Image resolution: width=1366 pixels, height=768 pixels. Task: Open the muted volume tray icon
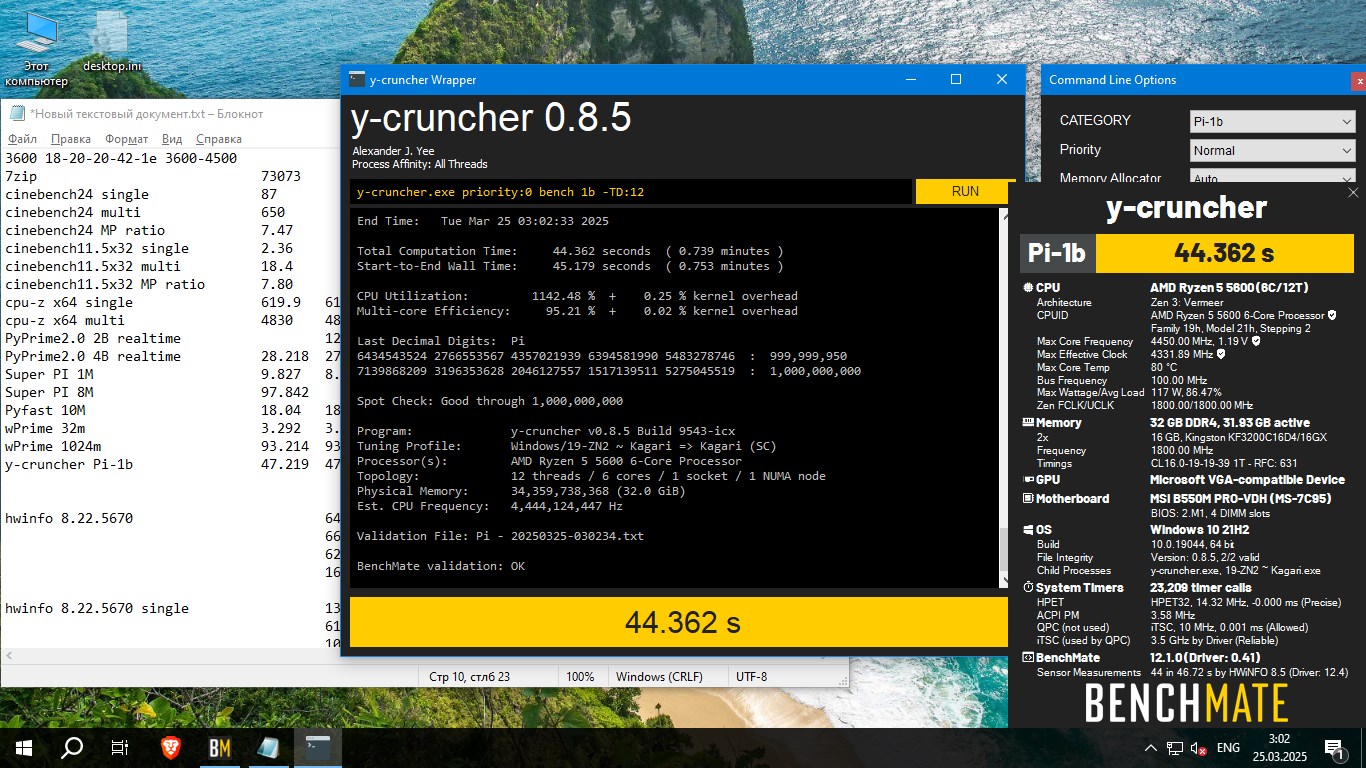(x=1197, y=748)
